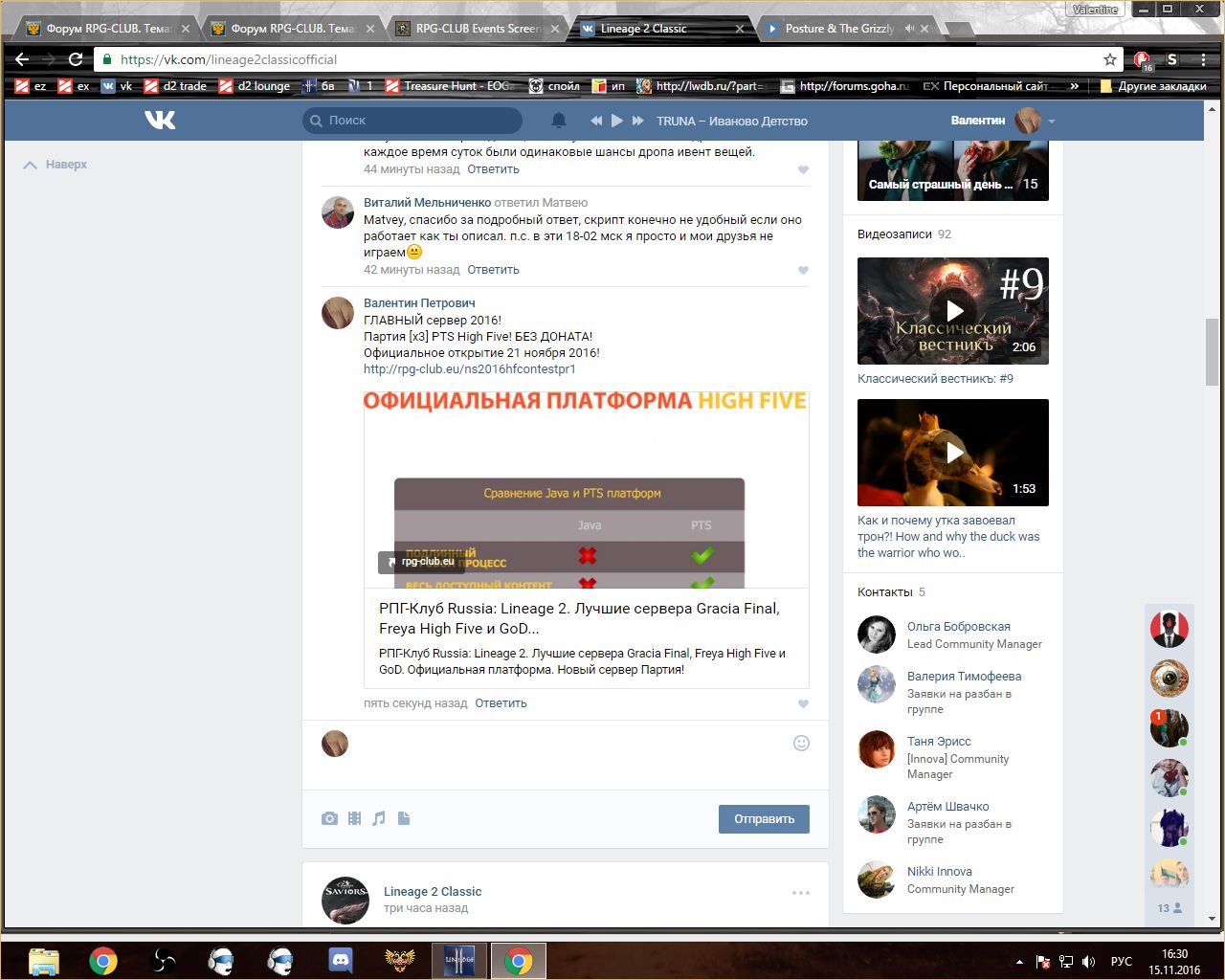Image resolution: width=1225 pixels, height=980 pixels.
Task: Attach a photo via camera icon
Action: coord(329,818)
